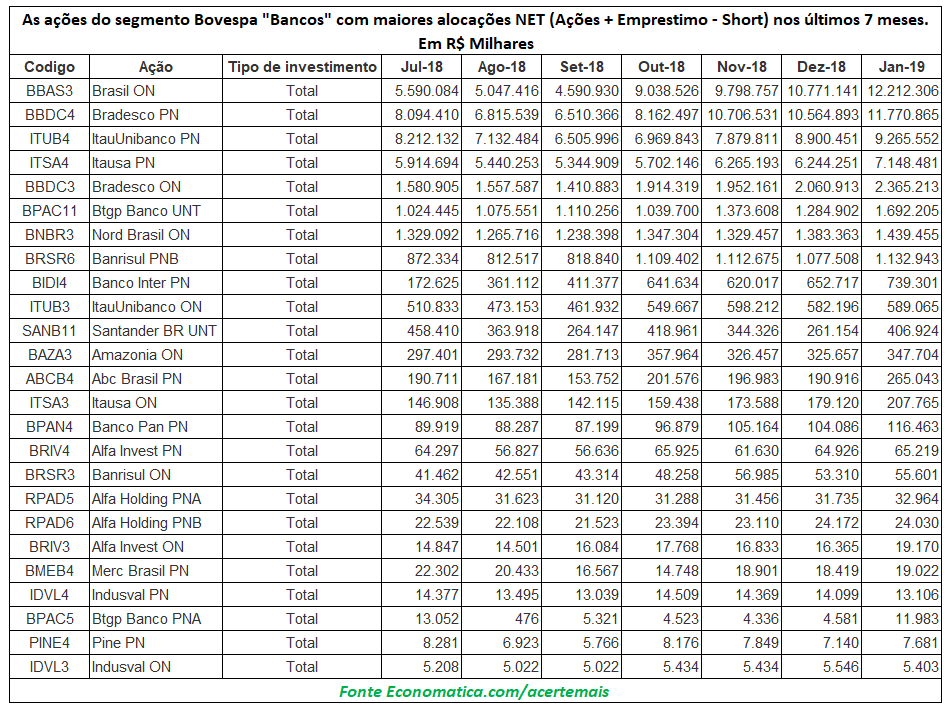This screenshot has height=711, width=947.
Task: Click the IDVL3 code cell
Action: [50, 668]
